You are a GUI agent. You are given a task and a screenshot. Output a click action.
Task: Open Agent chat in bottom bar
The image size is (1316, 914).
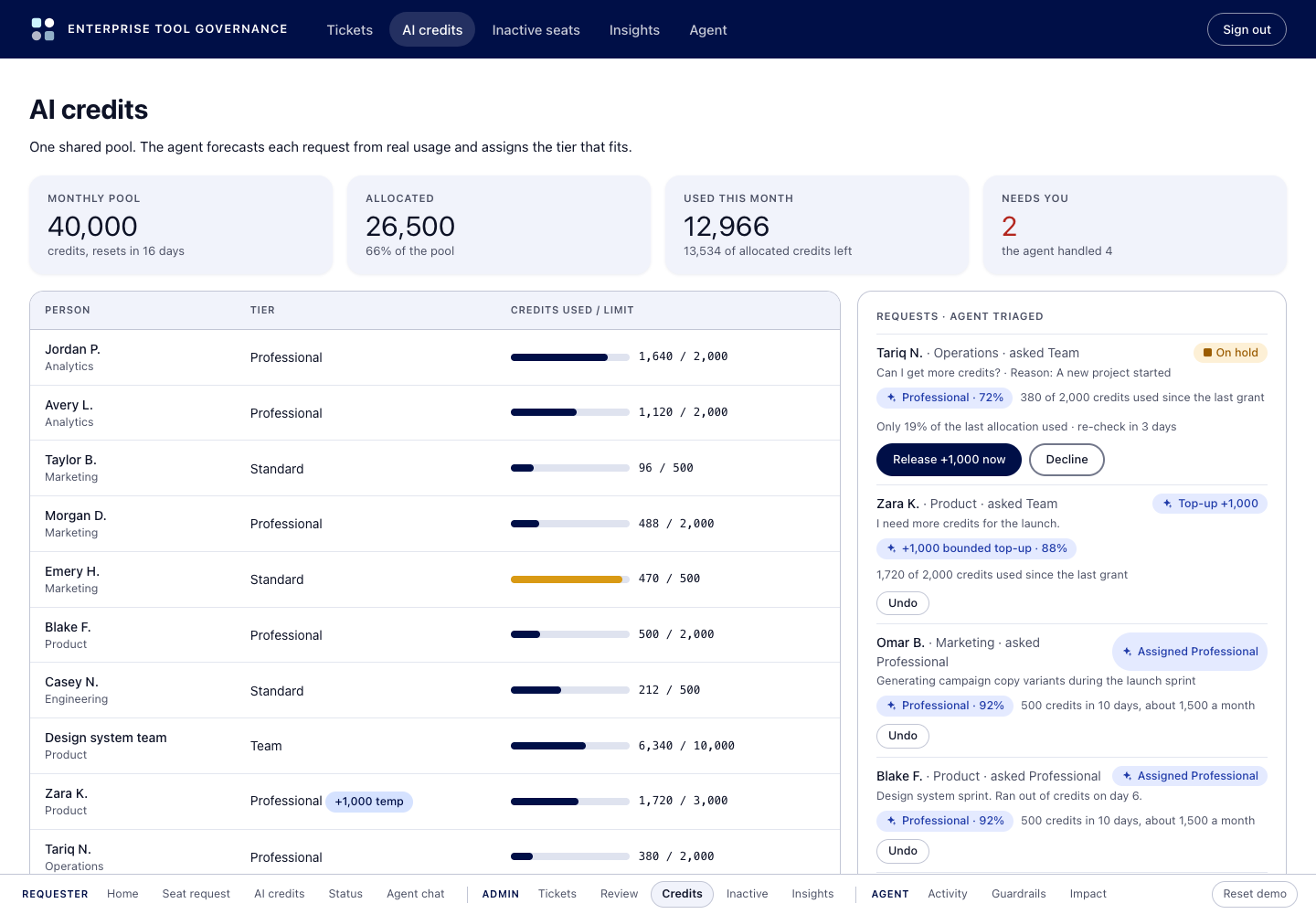point(416,894)
